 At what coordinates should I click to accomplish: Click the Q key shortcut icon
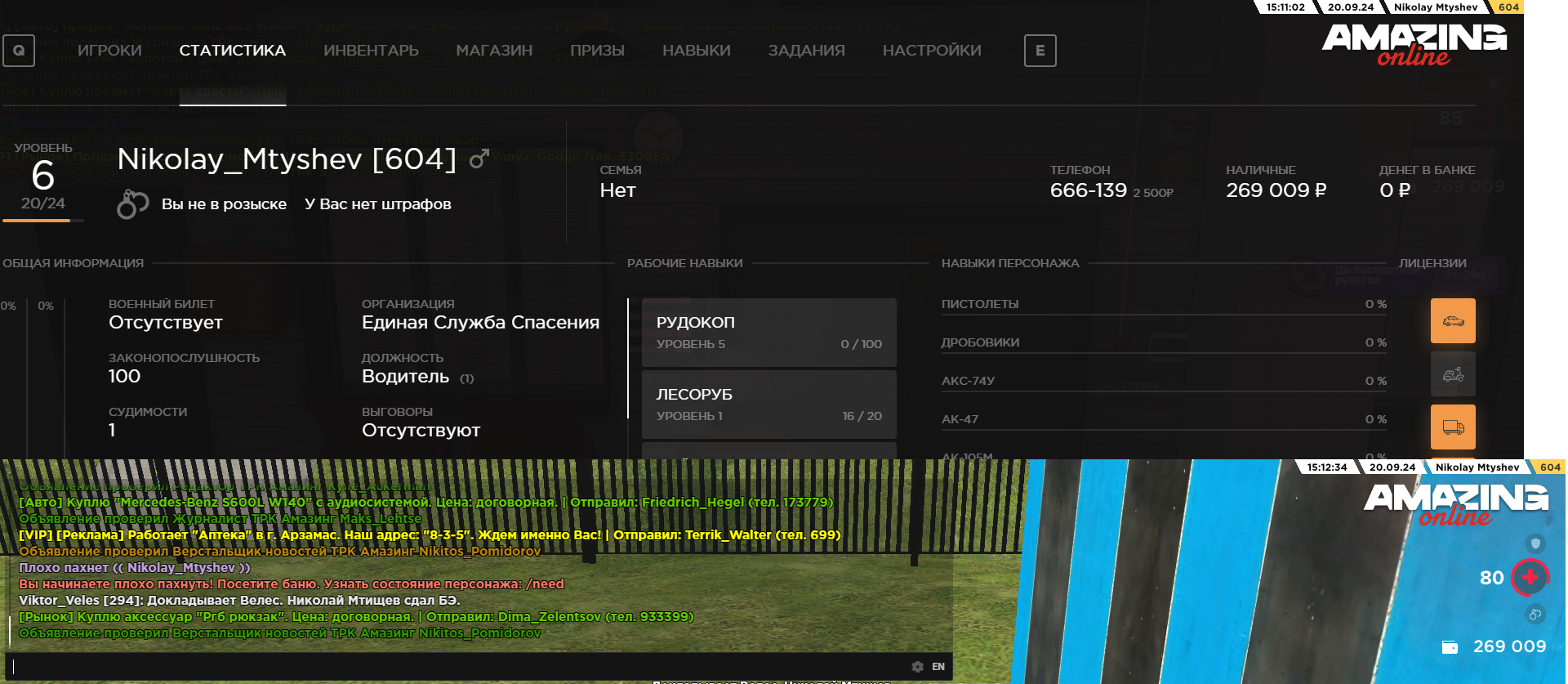coord(19,51)
